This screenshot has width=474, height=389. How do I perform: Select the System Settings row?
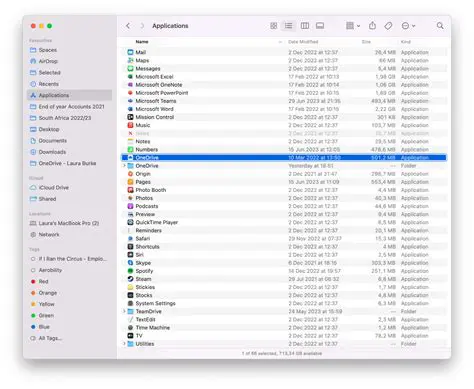pos(284,303)
